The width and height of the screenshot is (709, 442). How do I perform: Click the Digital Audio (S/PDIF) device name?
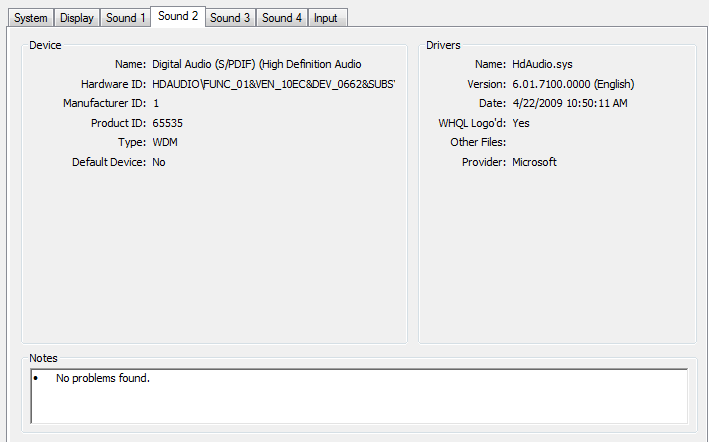click(x=256, y=64)
